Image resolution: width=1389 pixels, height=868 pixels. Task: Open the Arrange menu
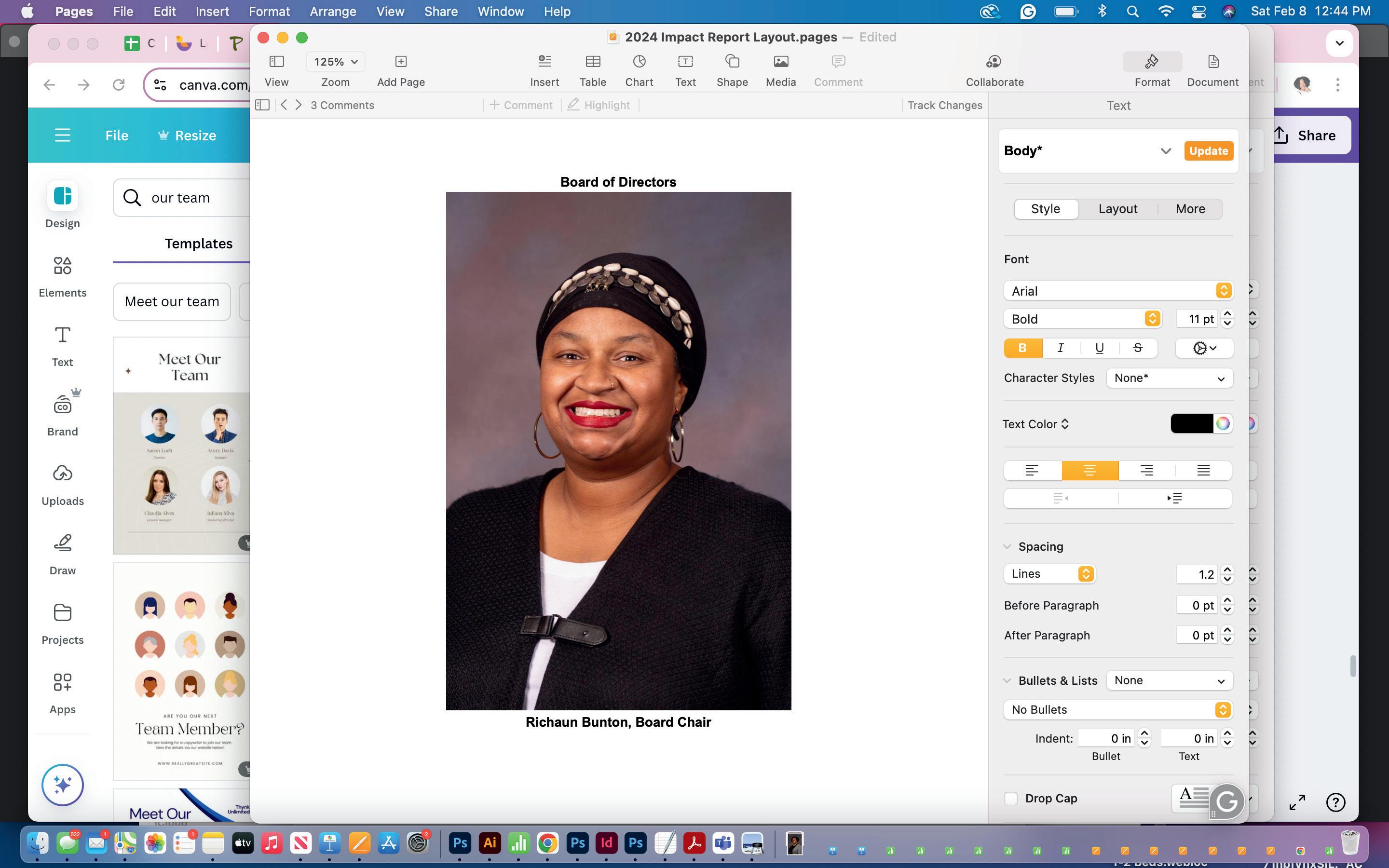332,12
